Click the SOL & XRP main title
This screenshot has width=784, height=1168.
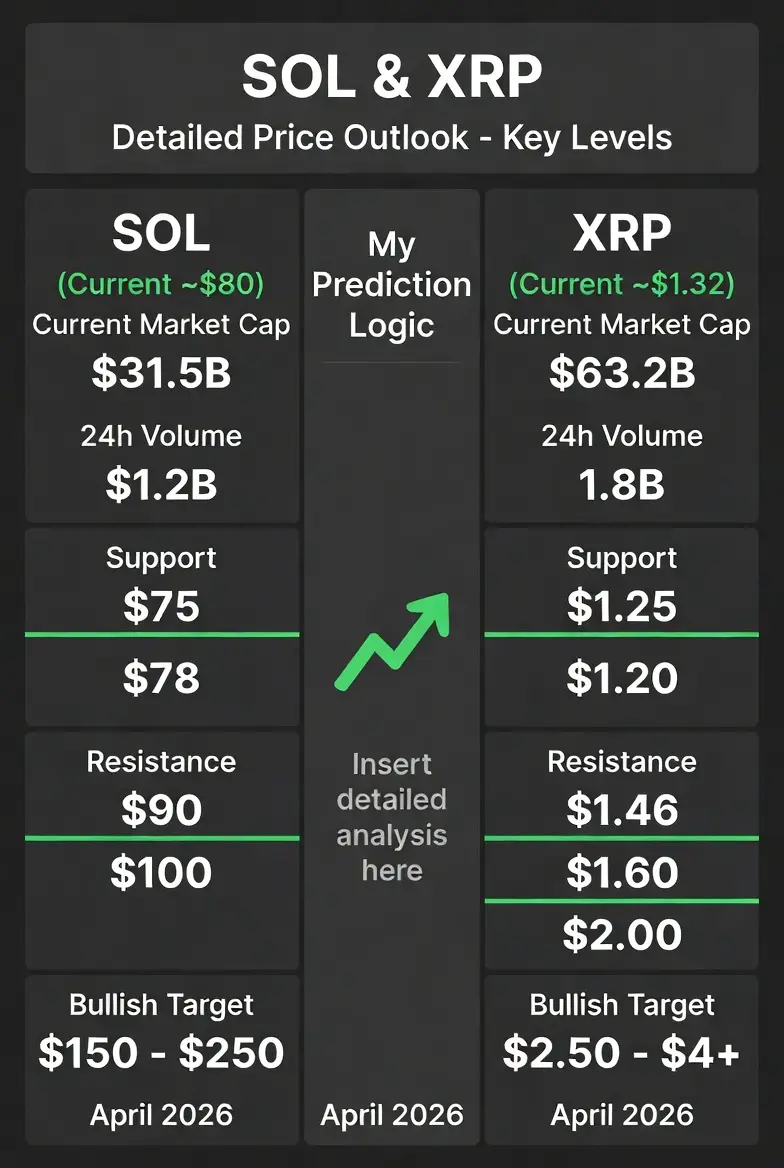point(392,77)
